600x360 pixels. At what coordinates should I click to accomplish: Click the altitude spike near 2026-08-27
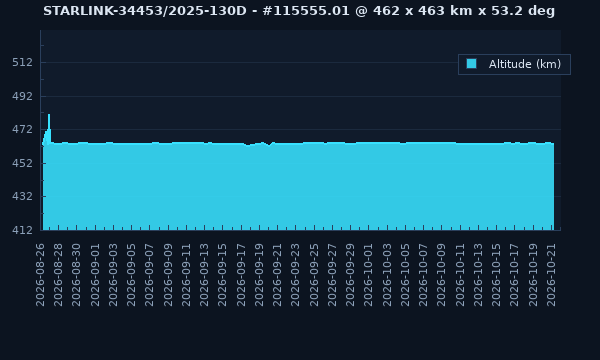[x=49, y=122]
